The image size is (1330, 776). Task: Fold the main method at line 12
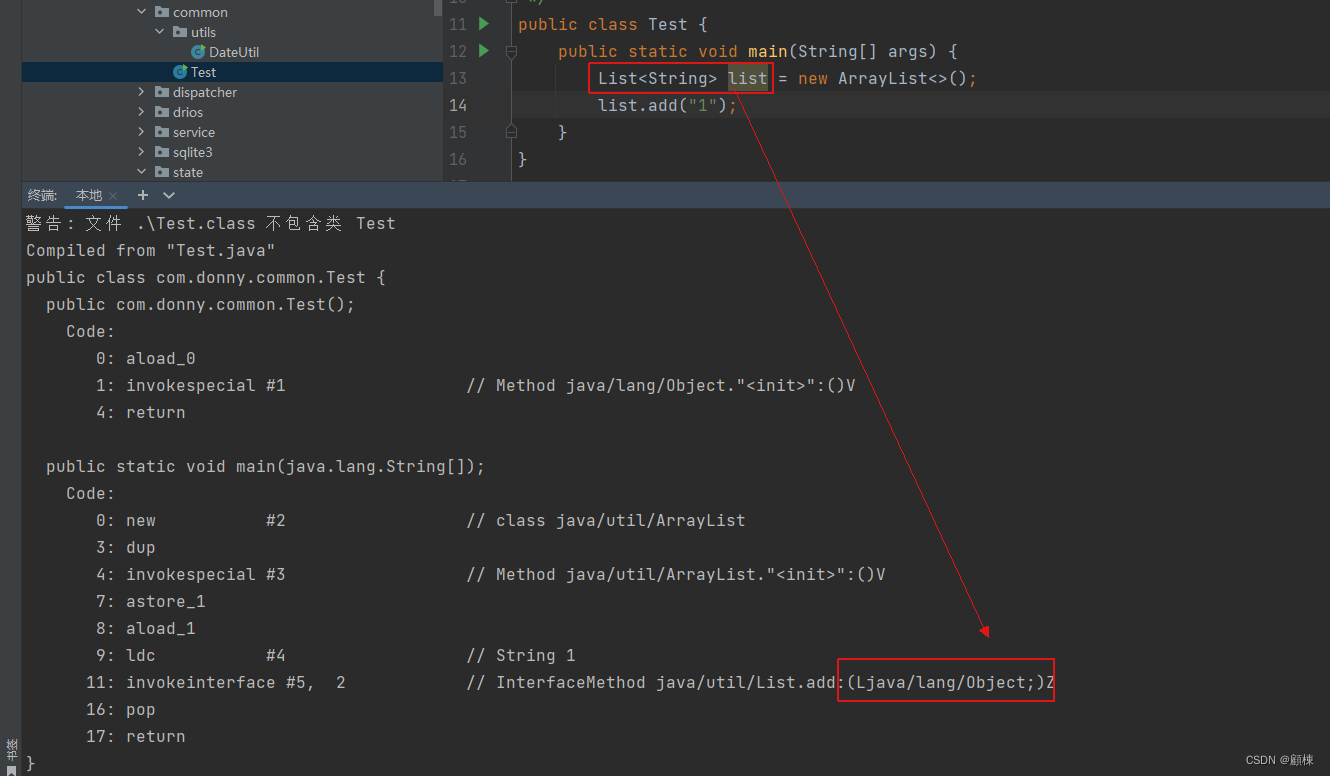point(511,50)
